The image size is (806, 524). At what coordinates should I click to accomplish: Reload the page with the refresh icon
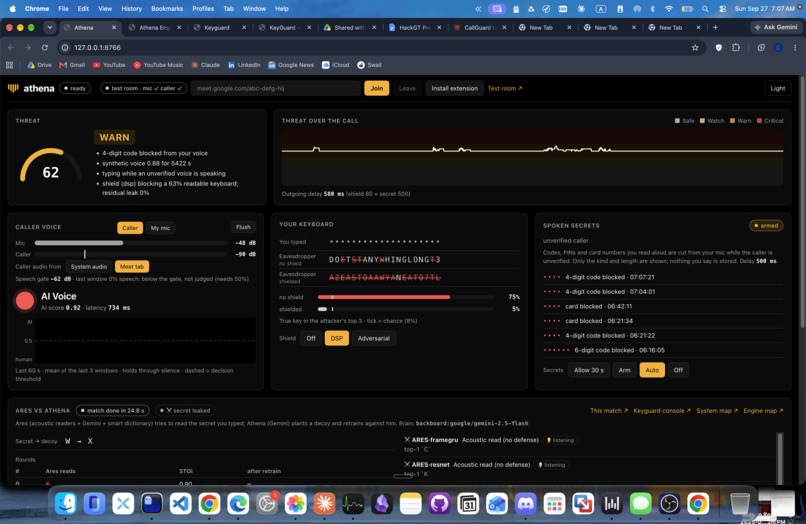(45, 47)
